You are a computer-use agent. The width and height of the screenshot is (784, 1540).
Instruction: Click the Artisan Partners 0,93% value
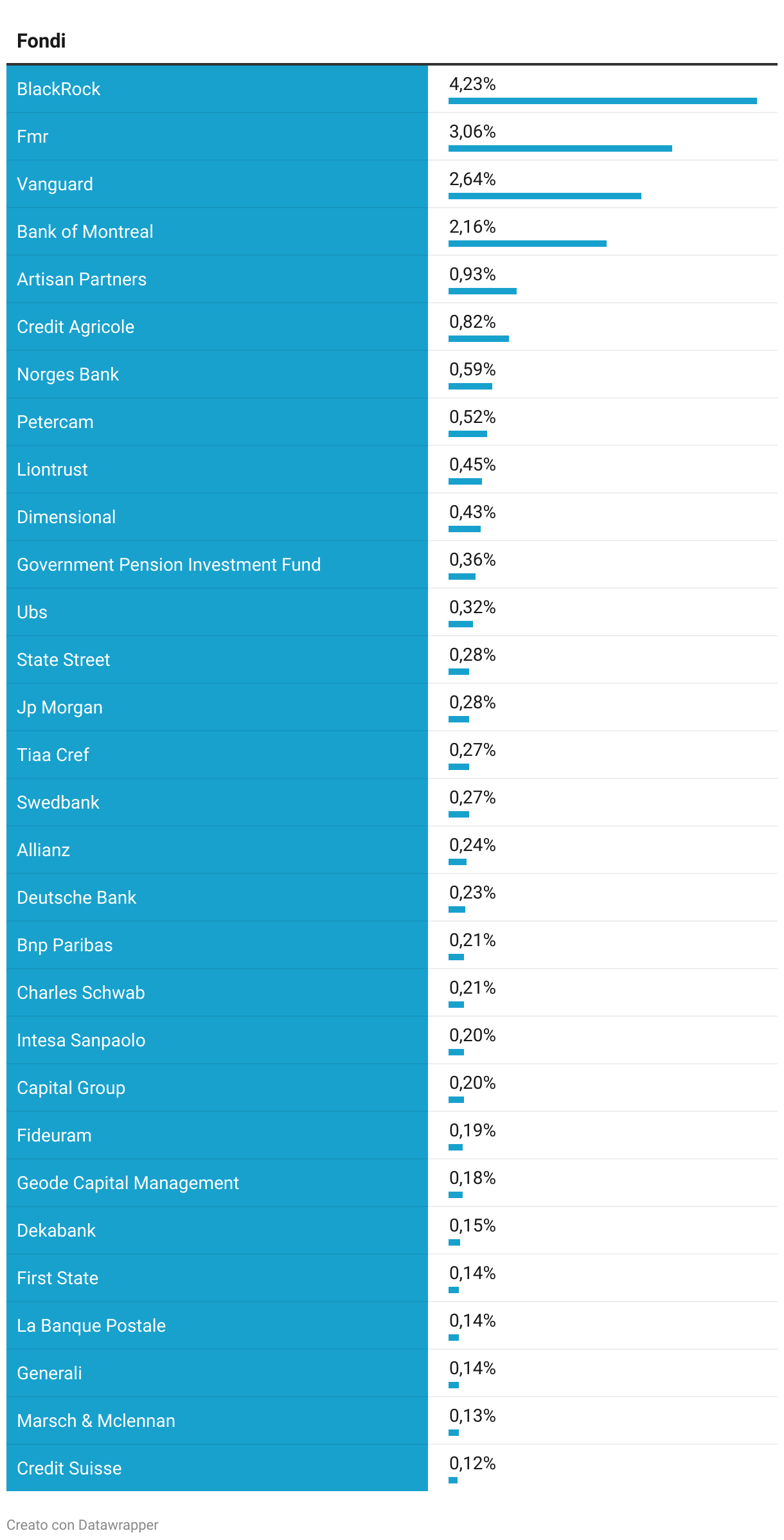coord(472,274)
